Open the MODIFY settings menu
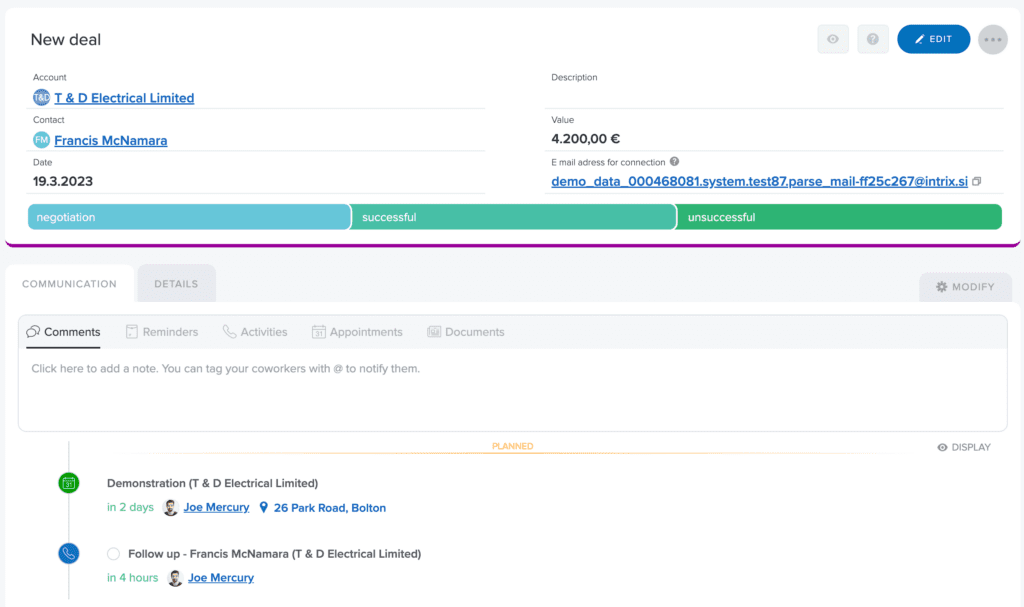Image resolution: width=1024 pixels, height=607 pixels. [x=965, y=287]
